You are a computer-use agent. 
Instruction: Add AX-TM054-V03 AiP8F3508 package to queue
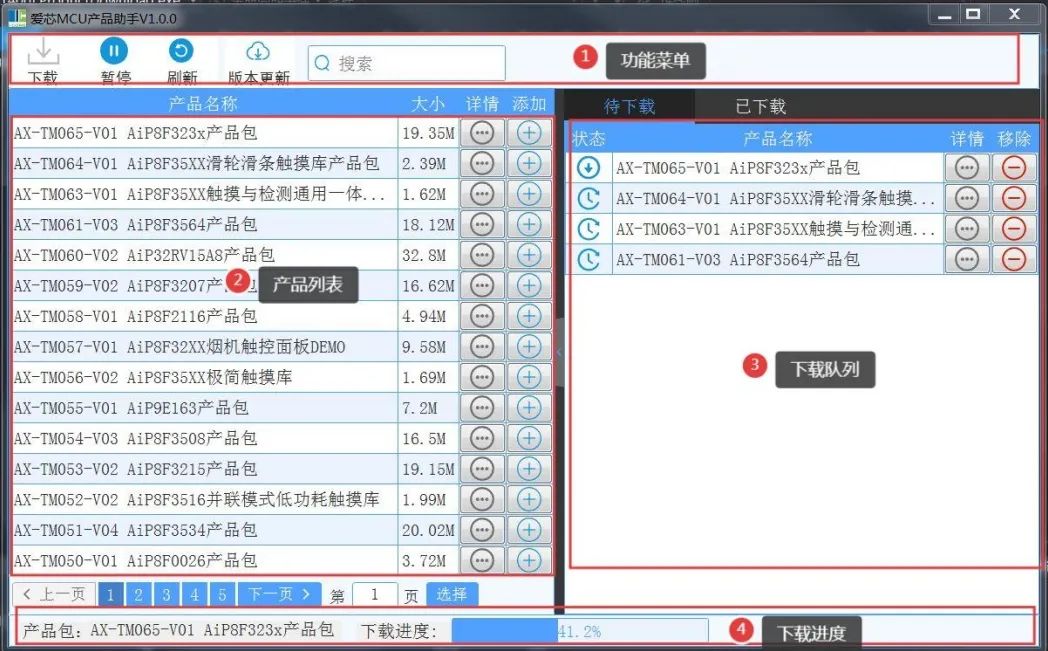pyautogui.click(x=529, y=438)
